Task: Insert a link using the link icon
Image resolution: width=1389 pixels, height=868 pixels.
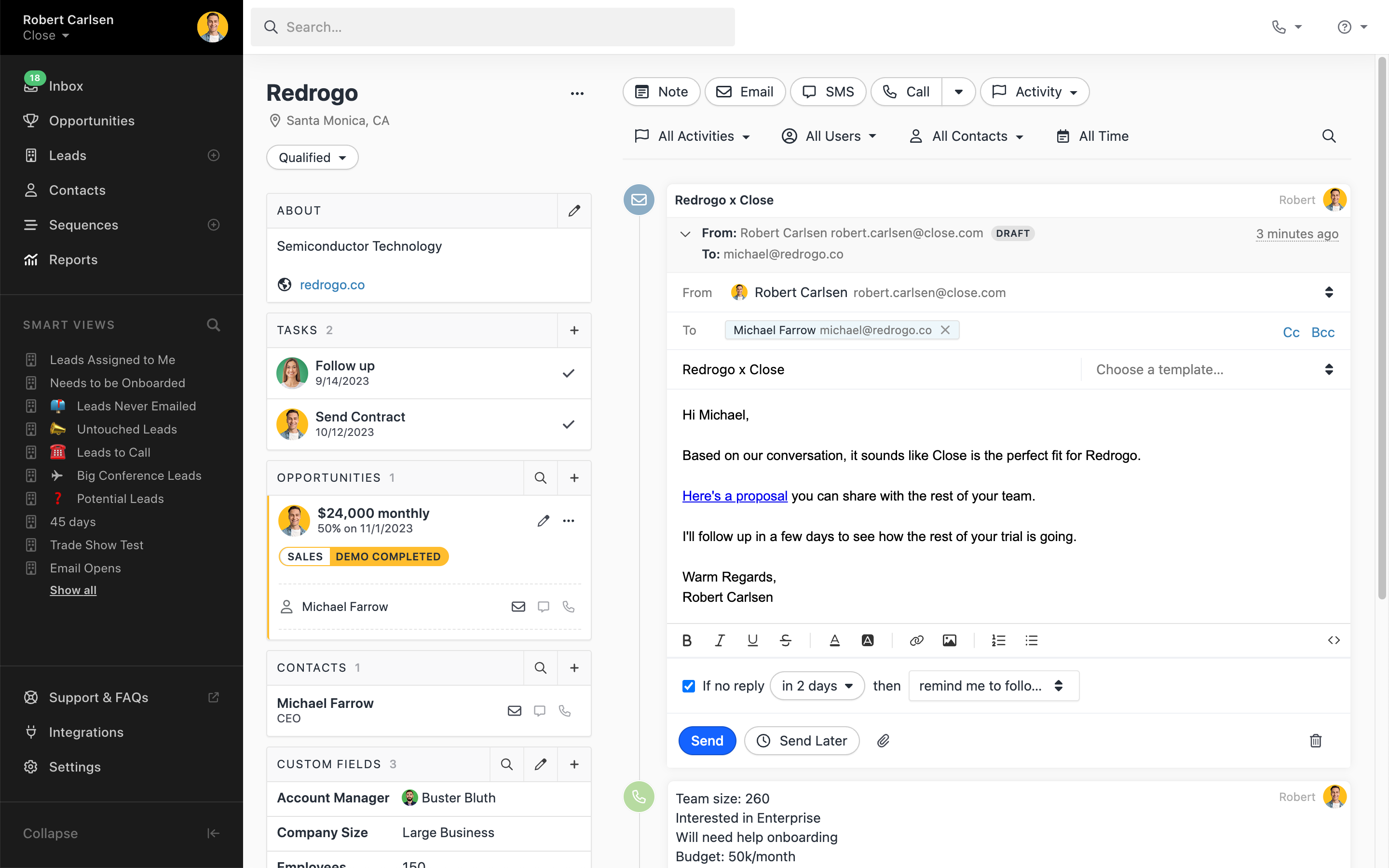Action: [916, 640]
